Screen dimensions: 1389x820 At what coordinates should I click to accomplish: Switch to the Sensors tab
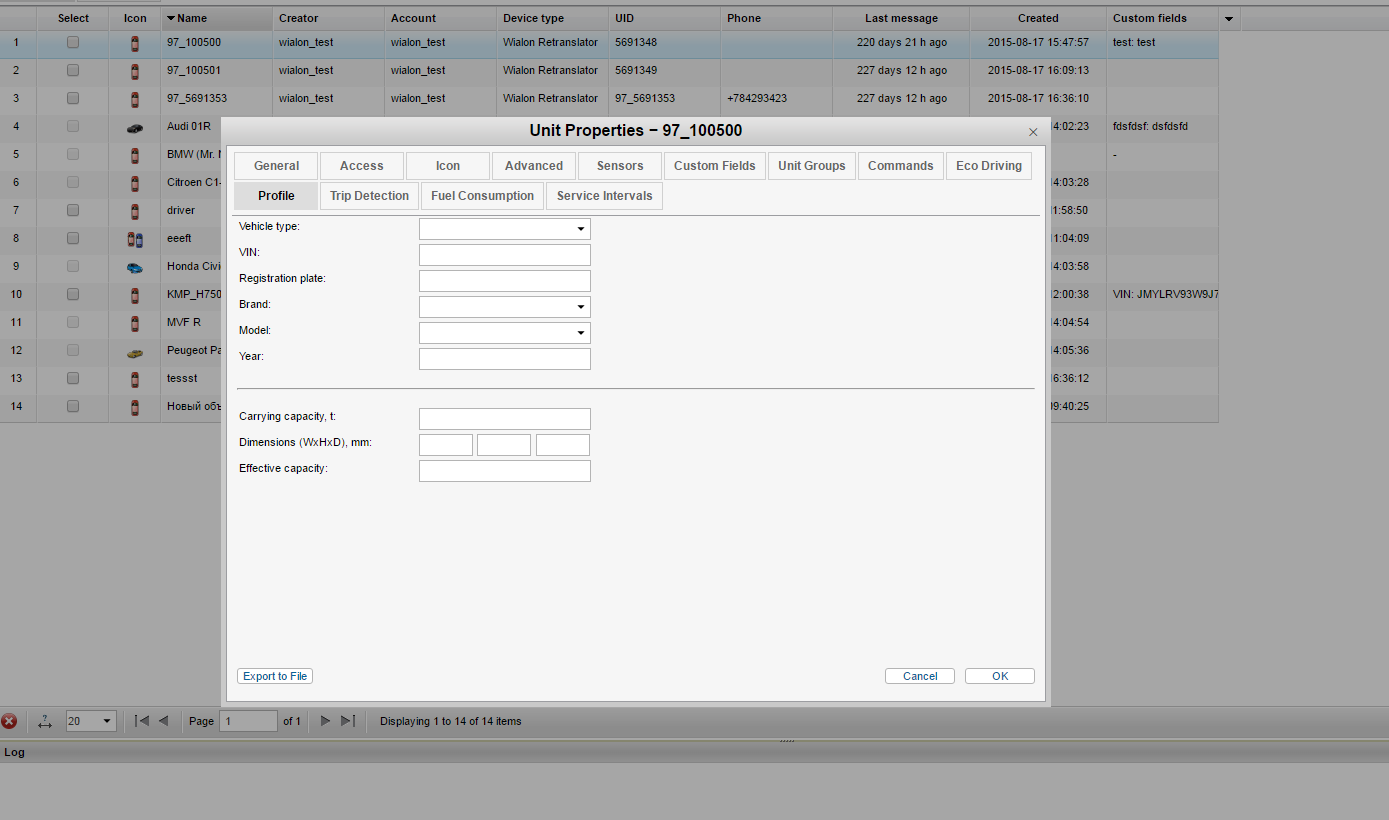click(x=620, y=166)
